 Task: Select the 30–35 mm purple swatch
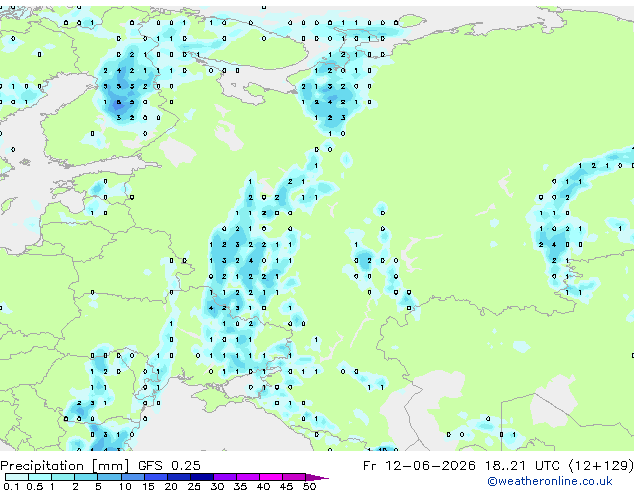click(x=224, y=477)
